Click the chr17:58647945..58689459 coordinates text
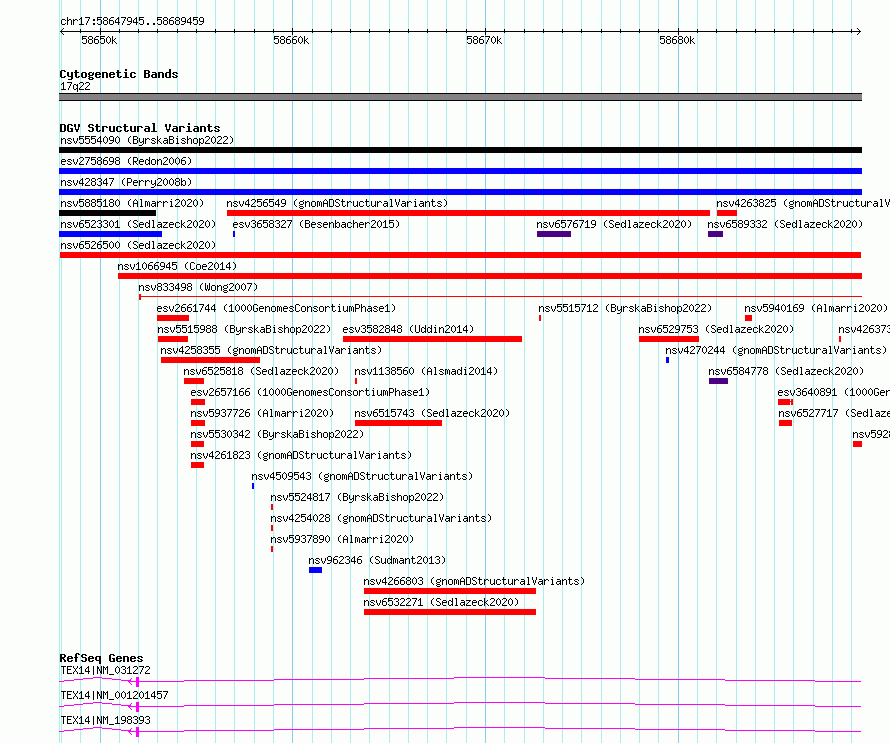Image resolution: width=890 pixels, height=743 pixels. point(132,22)
